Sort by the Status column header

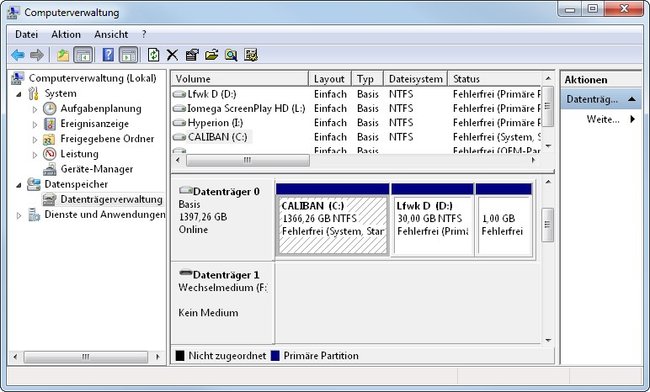(495, 79)
